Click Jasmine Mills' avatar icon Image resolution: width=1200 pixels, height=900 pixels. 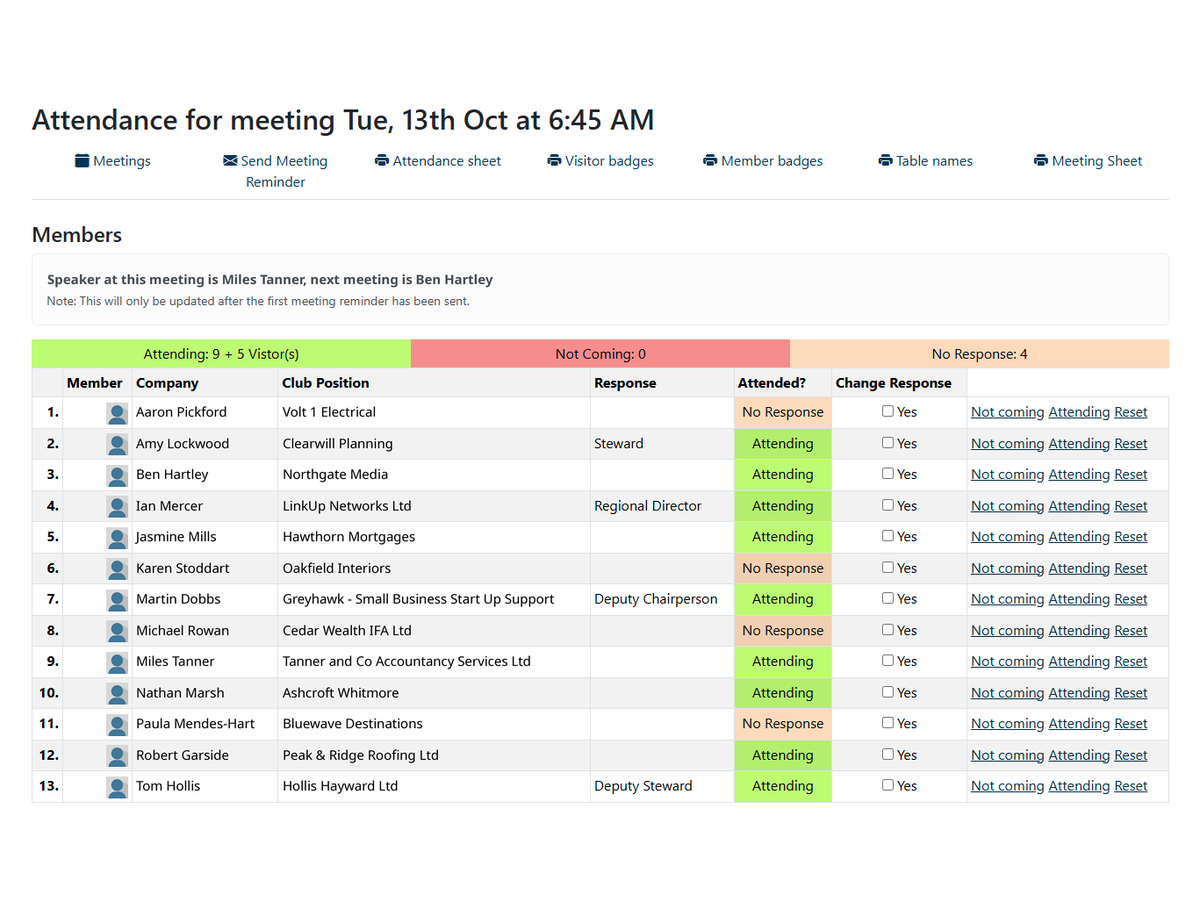(117, 537)
